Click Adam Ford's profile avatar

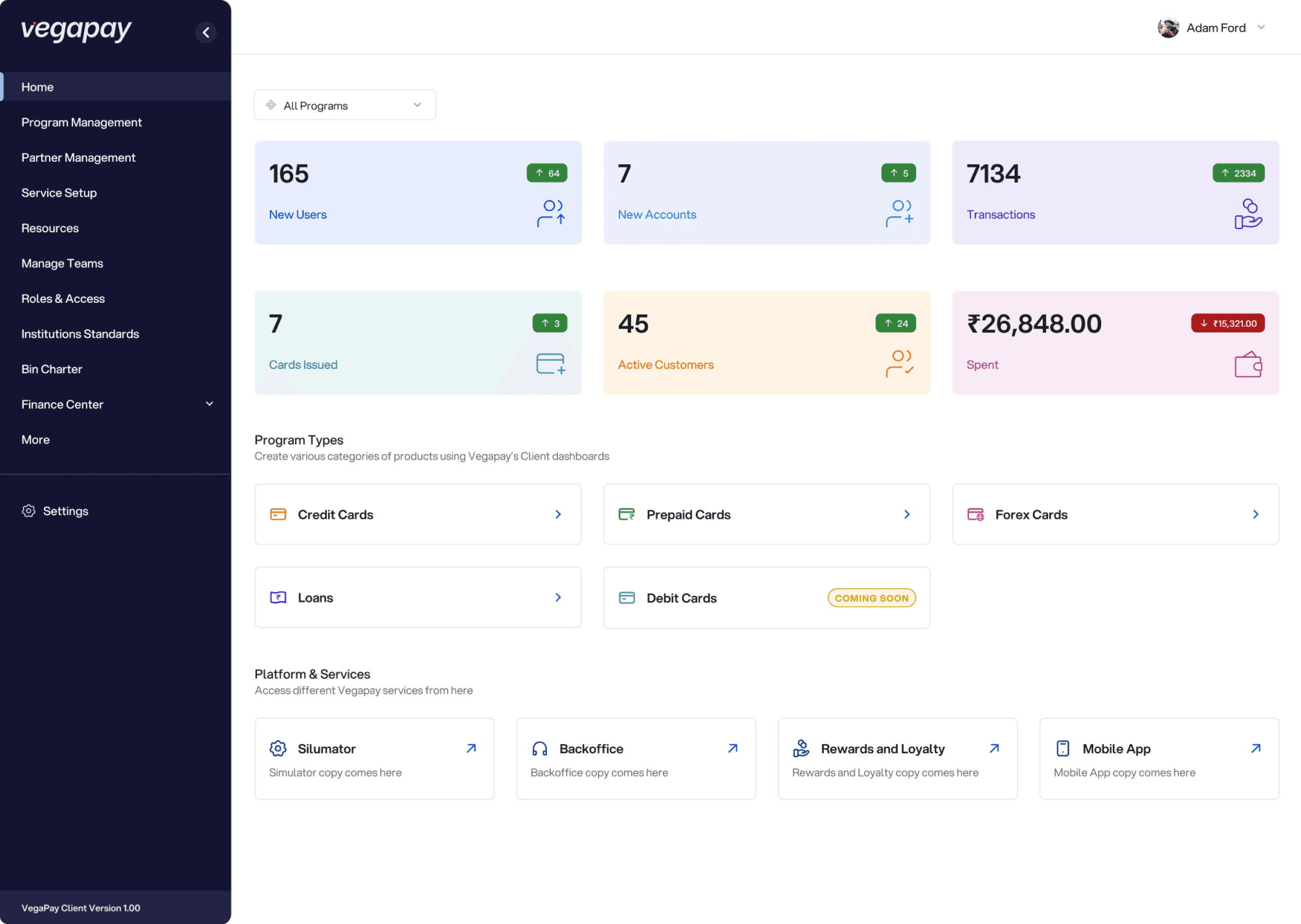(1168, 28)
